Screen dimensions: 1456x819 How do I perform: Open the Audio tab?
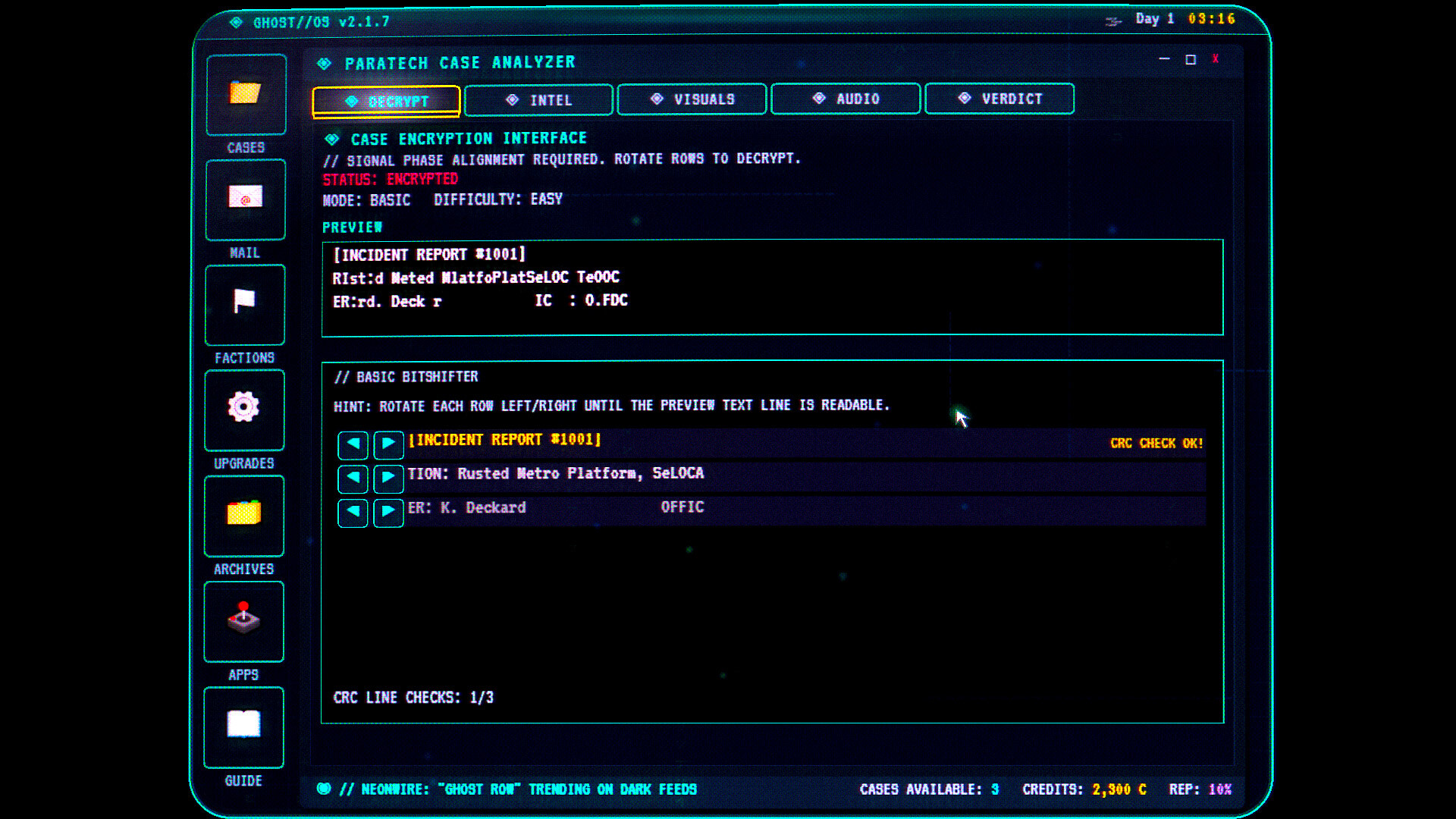tap(845, 99)
